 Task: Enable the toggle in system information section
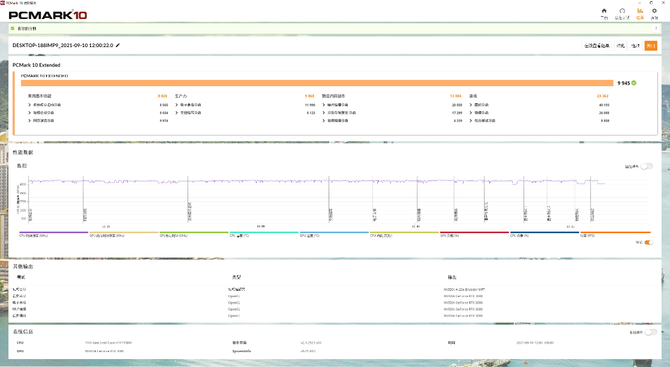[650, 332]
